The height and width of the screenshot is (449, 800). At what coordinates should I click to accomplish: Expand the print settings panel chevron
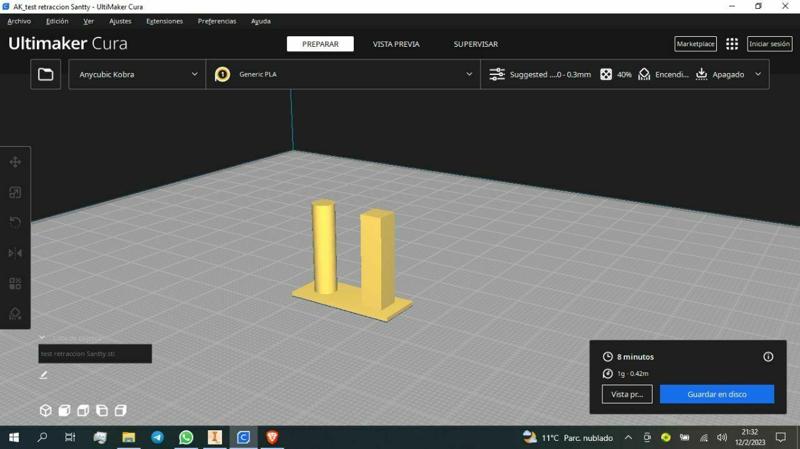pyautogui.click(x=758, y=74)
